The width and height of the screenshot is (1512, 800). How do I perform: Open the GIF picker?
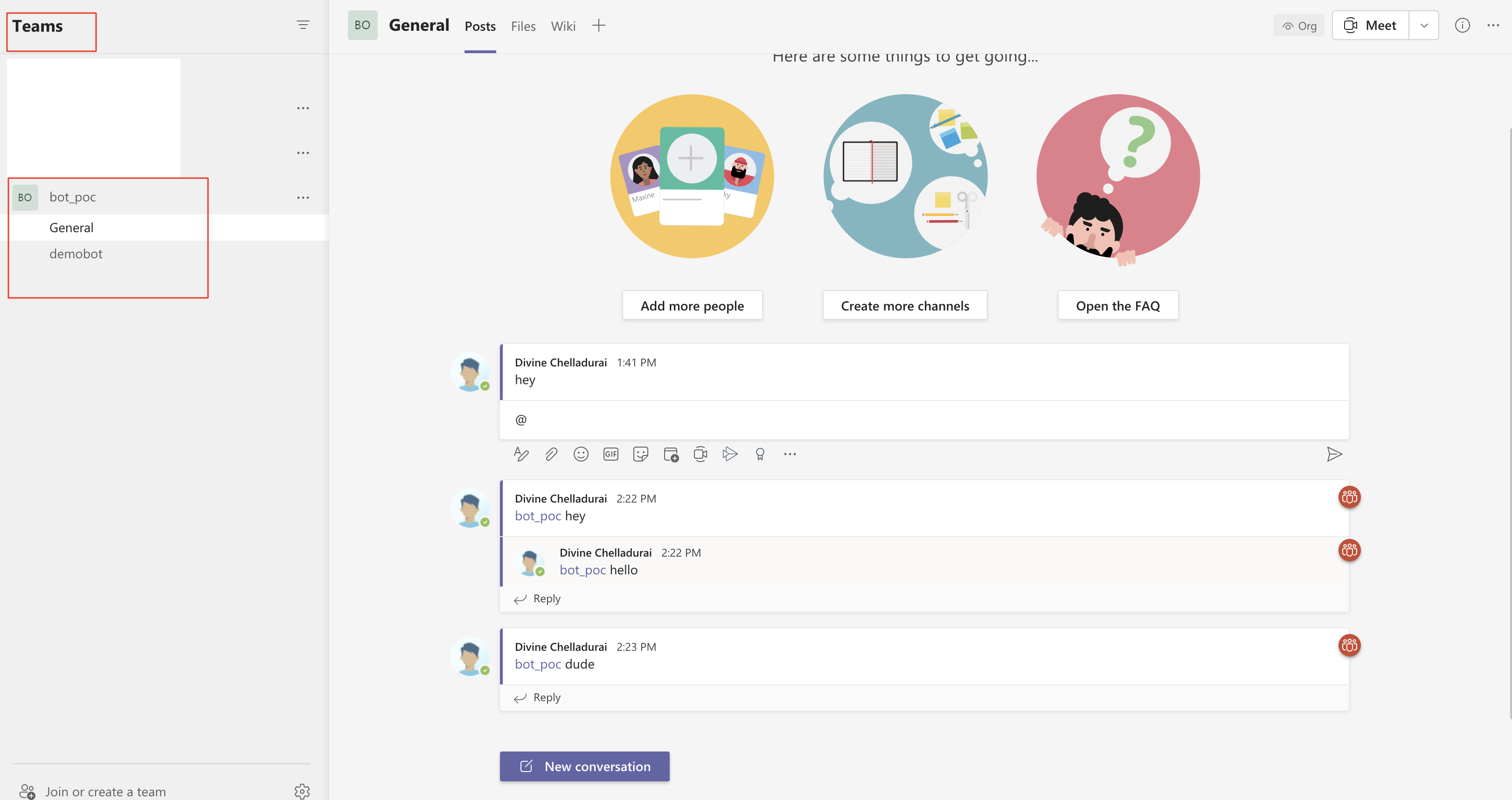(x=610, y=454)
